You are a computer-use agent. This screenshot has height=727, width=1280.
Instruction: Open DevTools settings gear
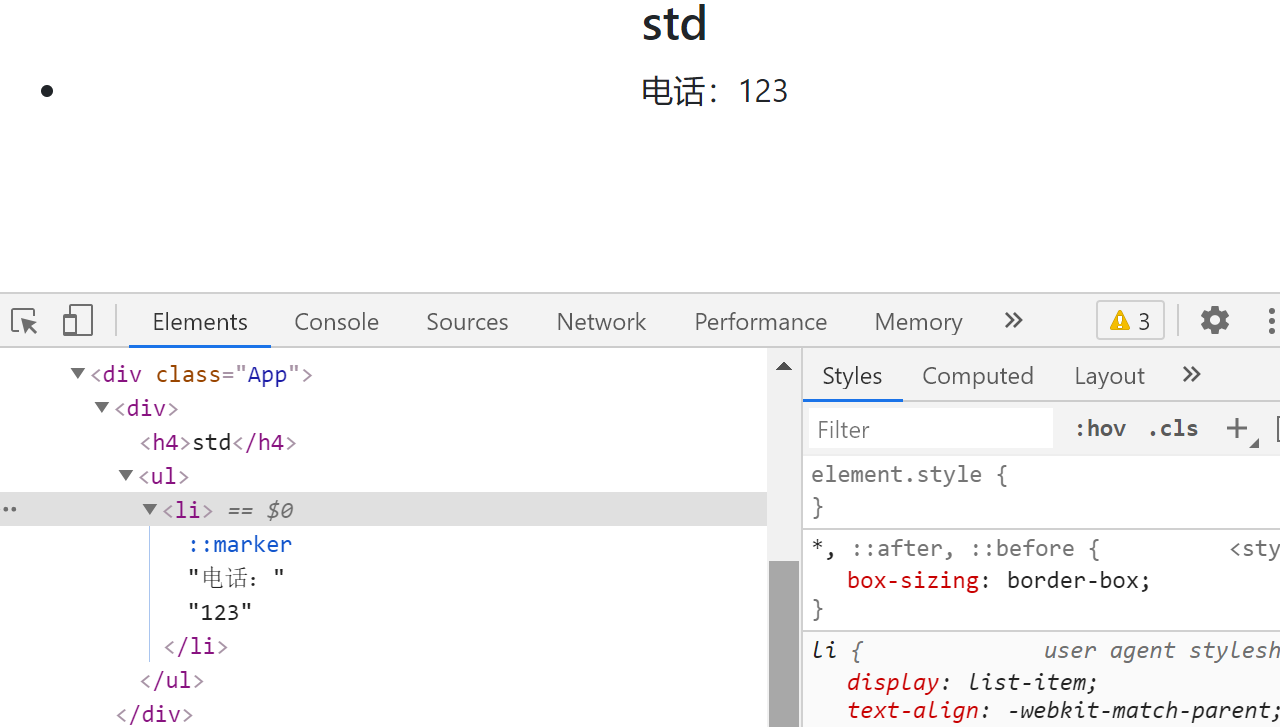tap(1214, 320)
